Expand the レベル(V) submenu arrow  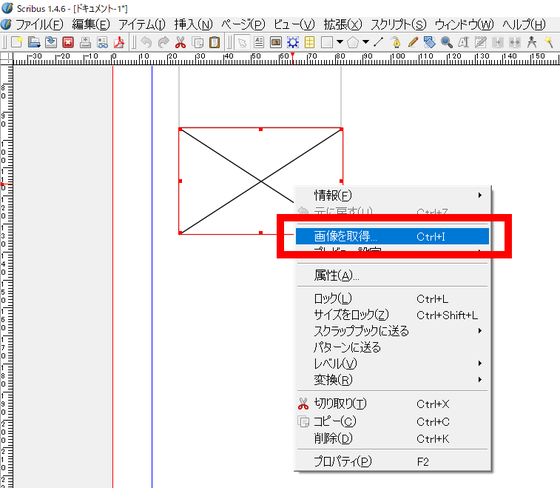[480, 363]
